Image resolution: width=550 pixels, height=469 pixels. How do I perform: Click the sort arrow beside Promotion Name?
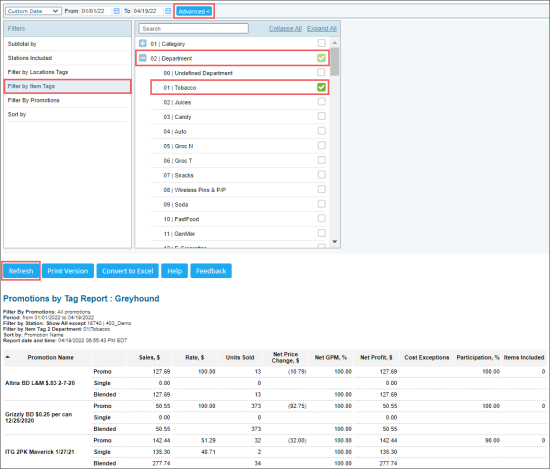coord(8,357)
